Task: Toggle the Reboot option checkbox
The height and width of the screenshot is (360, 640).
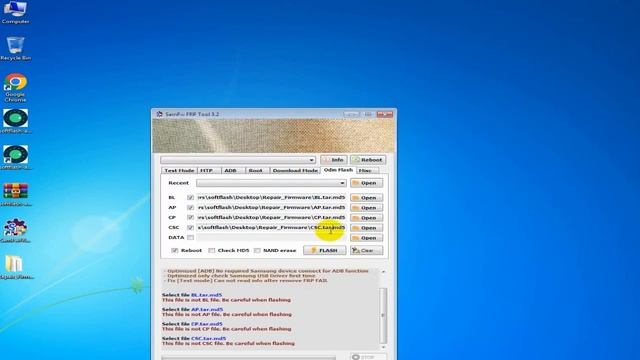Action: 175,250
